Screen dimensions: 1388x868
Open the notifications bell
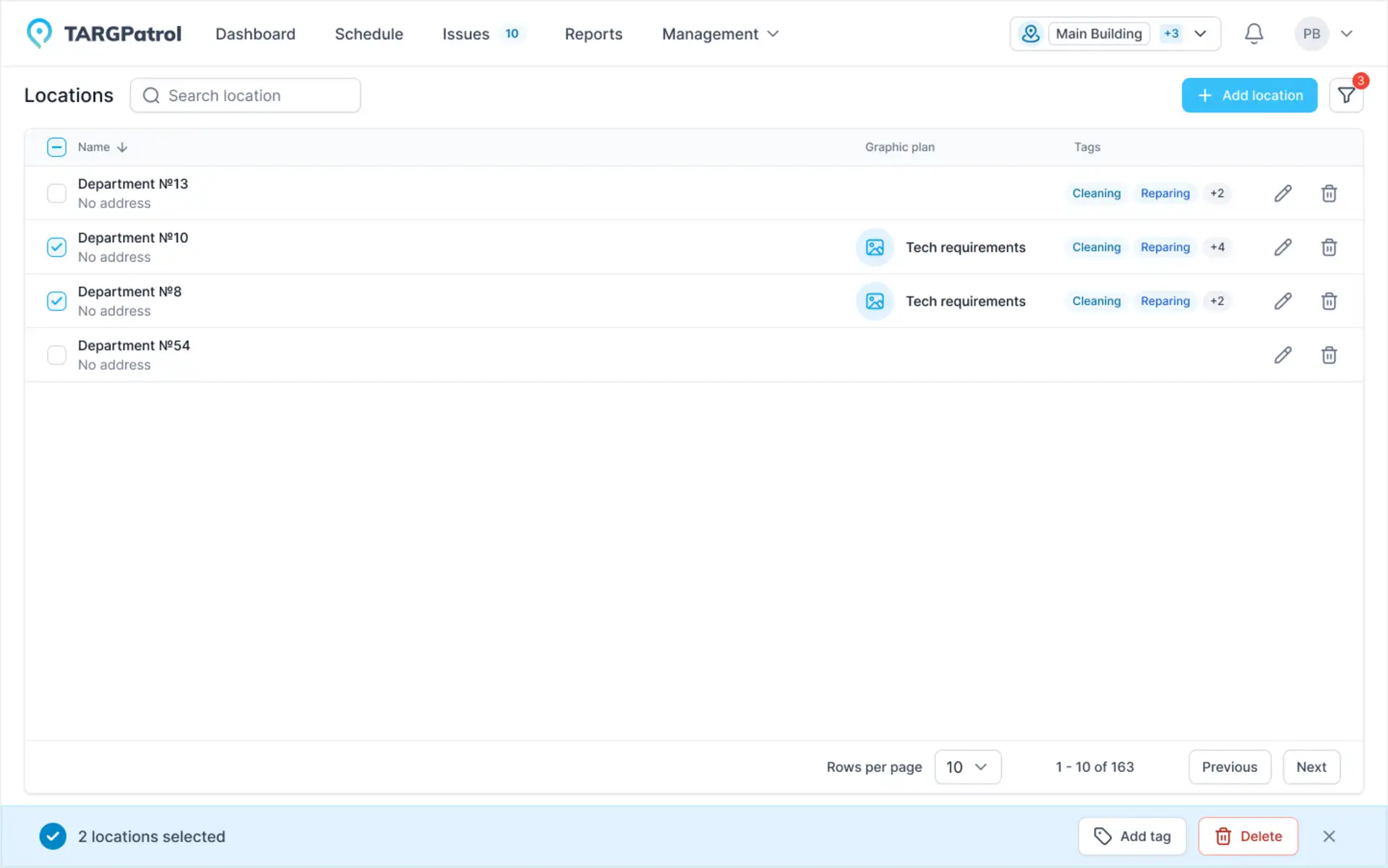click(1254, 34)
